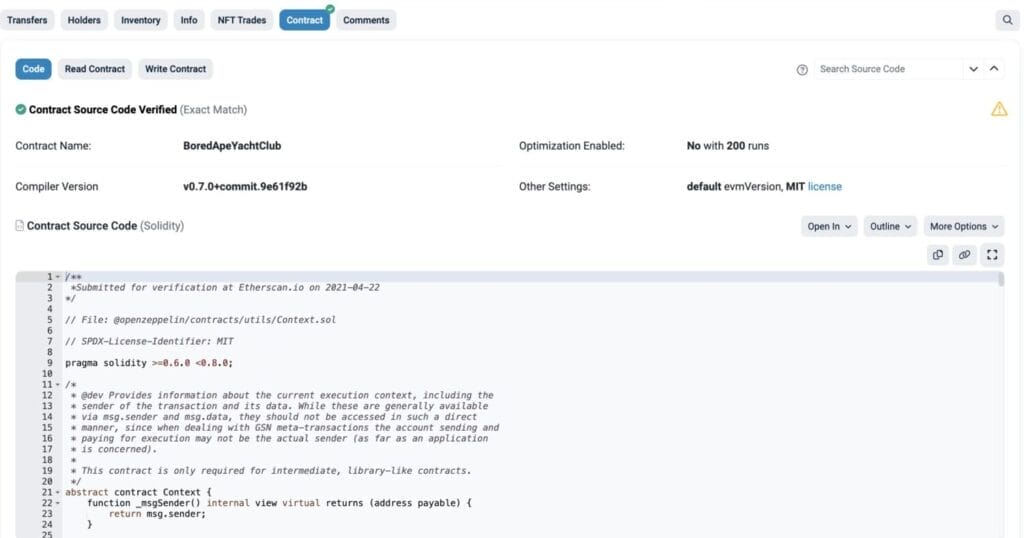
Task: Fold the _msgSender function at line 22
Action: [x=58, y=503]
